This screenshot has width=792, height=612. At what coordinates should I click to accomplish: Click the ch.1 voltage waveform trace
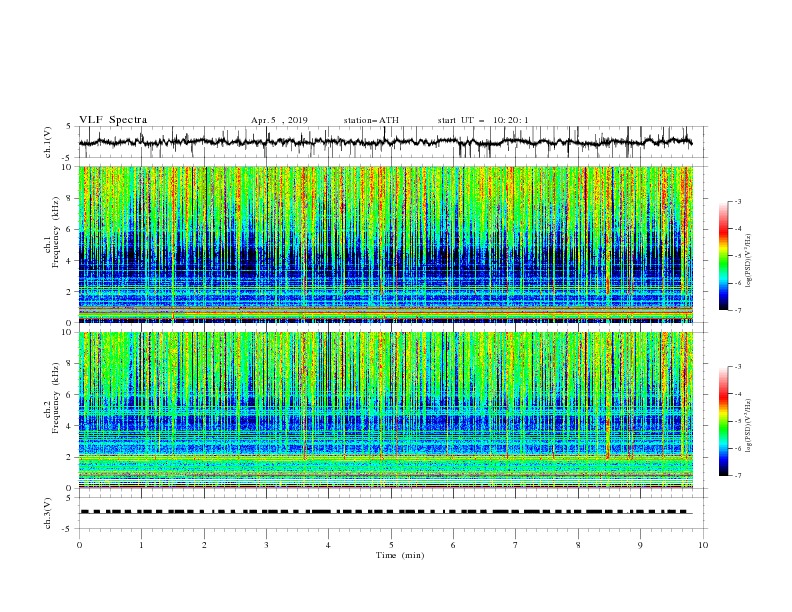click(x=386, y=142)
